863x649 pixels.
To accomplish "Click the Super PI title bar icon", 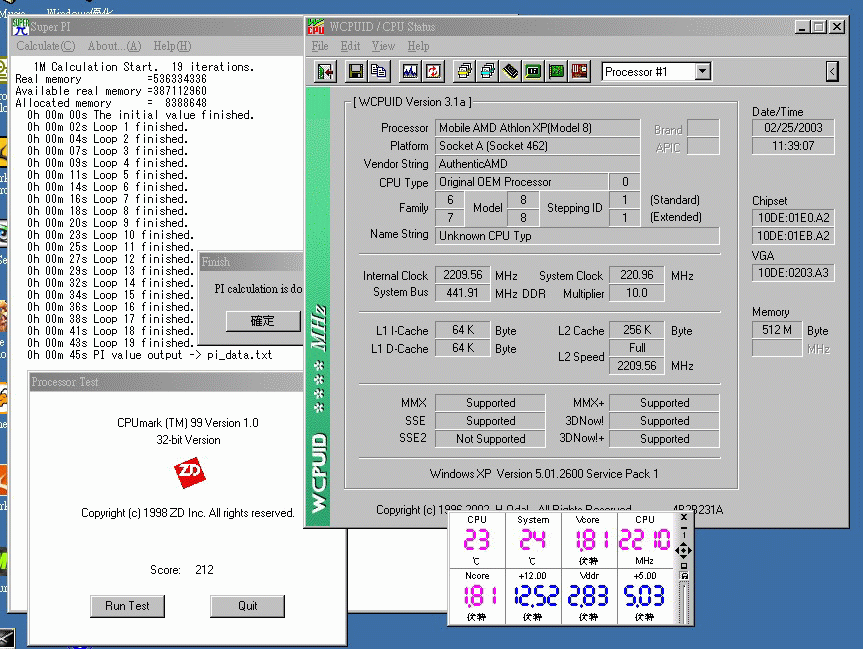I will 21,26.
